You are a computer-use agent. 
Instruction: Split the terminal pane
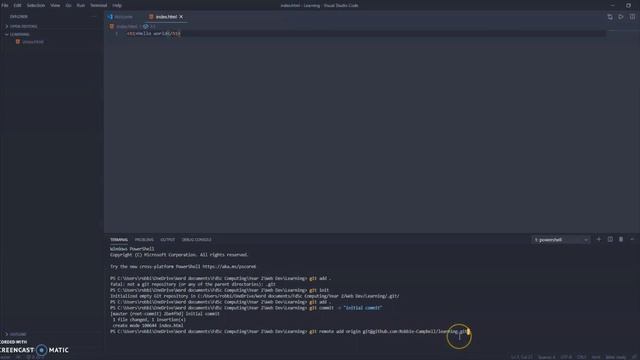[610, 240]
